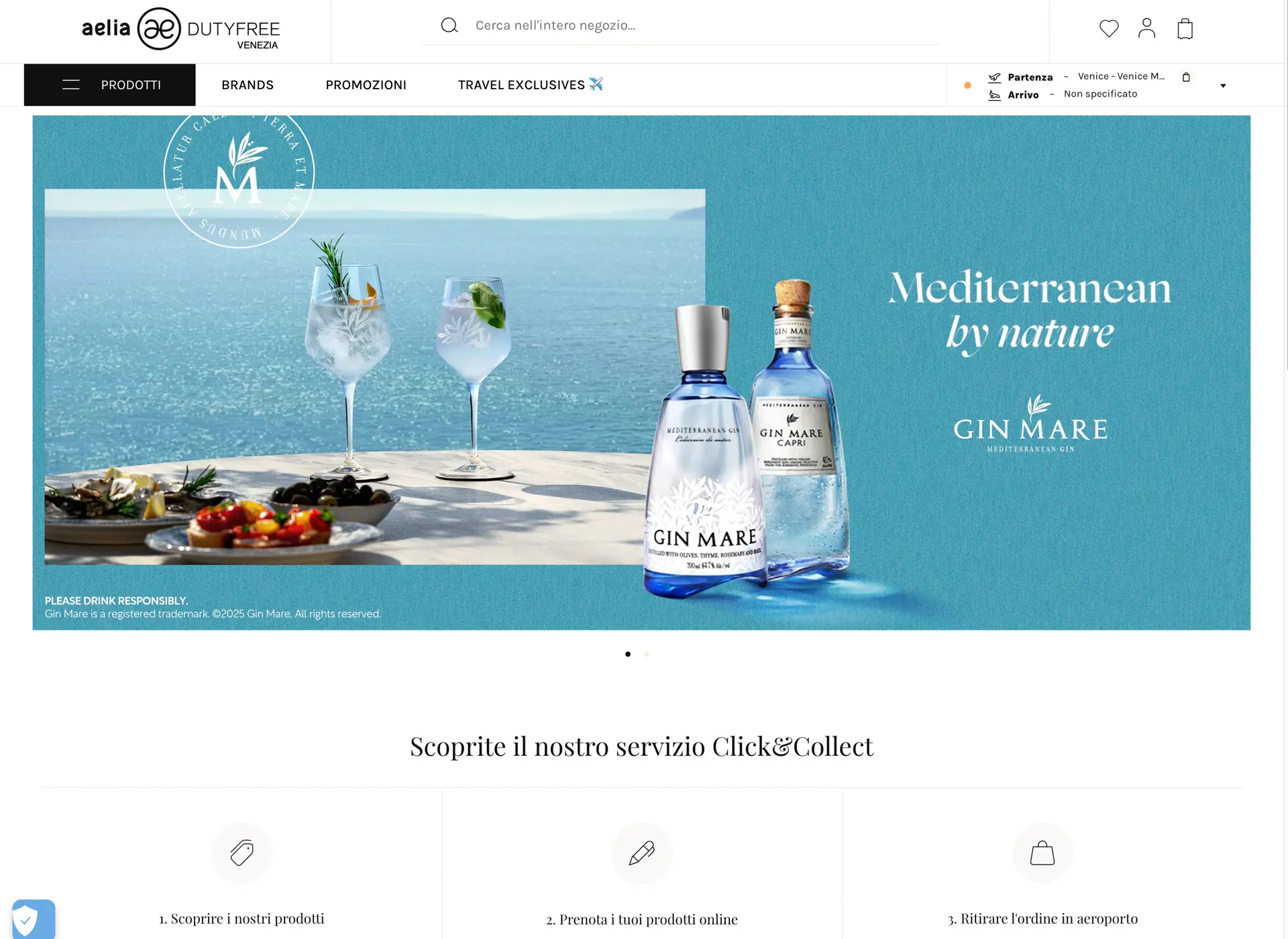Click the pencil icon for step 2
This screenshot has width=1288, height=939.
pyautogui.click(x=642, y=852)
